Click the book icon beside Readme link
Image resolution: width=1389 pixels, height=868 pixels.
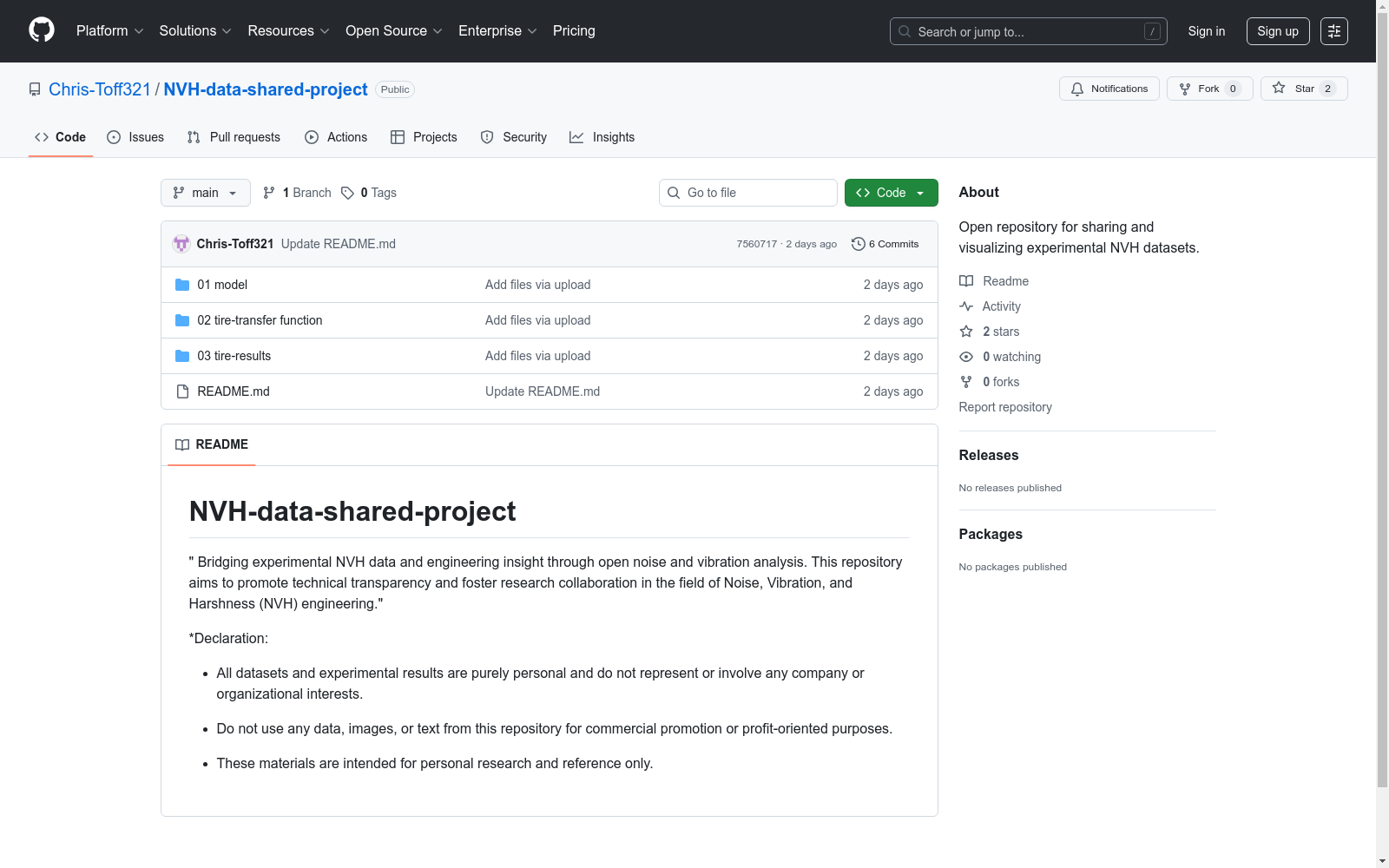[966, 281]
